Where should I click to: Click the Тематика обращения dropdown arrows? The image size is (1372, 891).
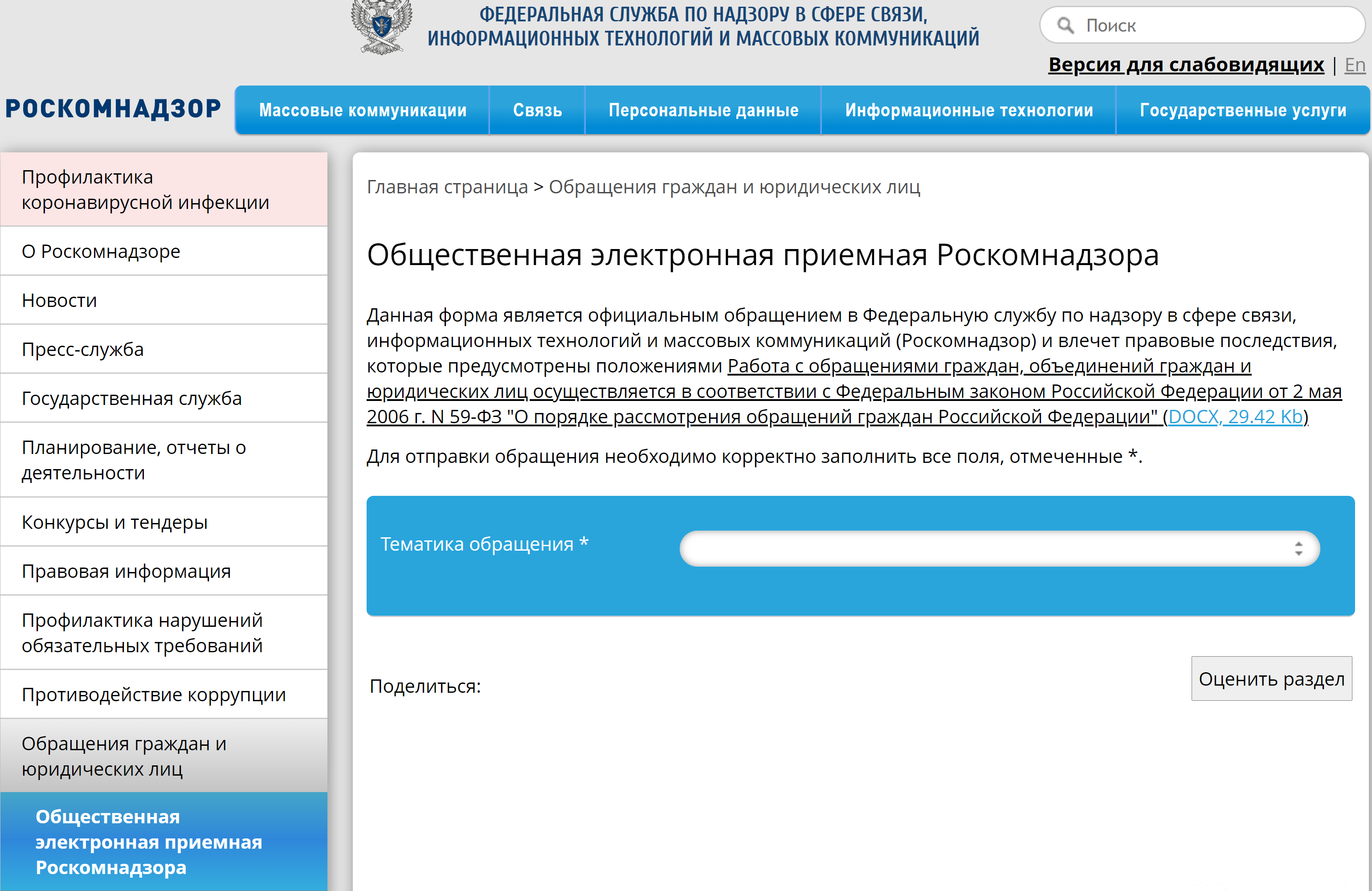(1298, 548)
